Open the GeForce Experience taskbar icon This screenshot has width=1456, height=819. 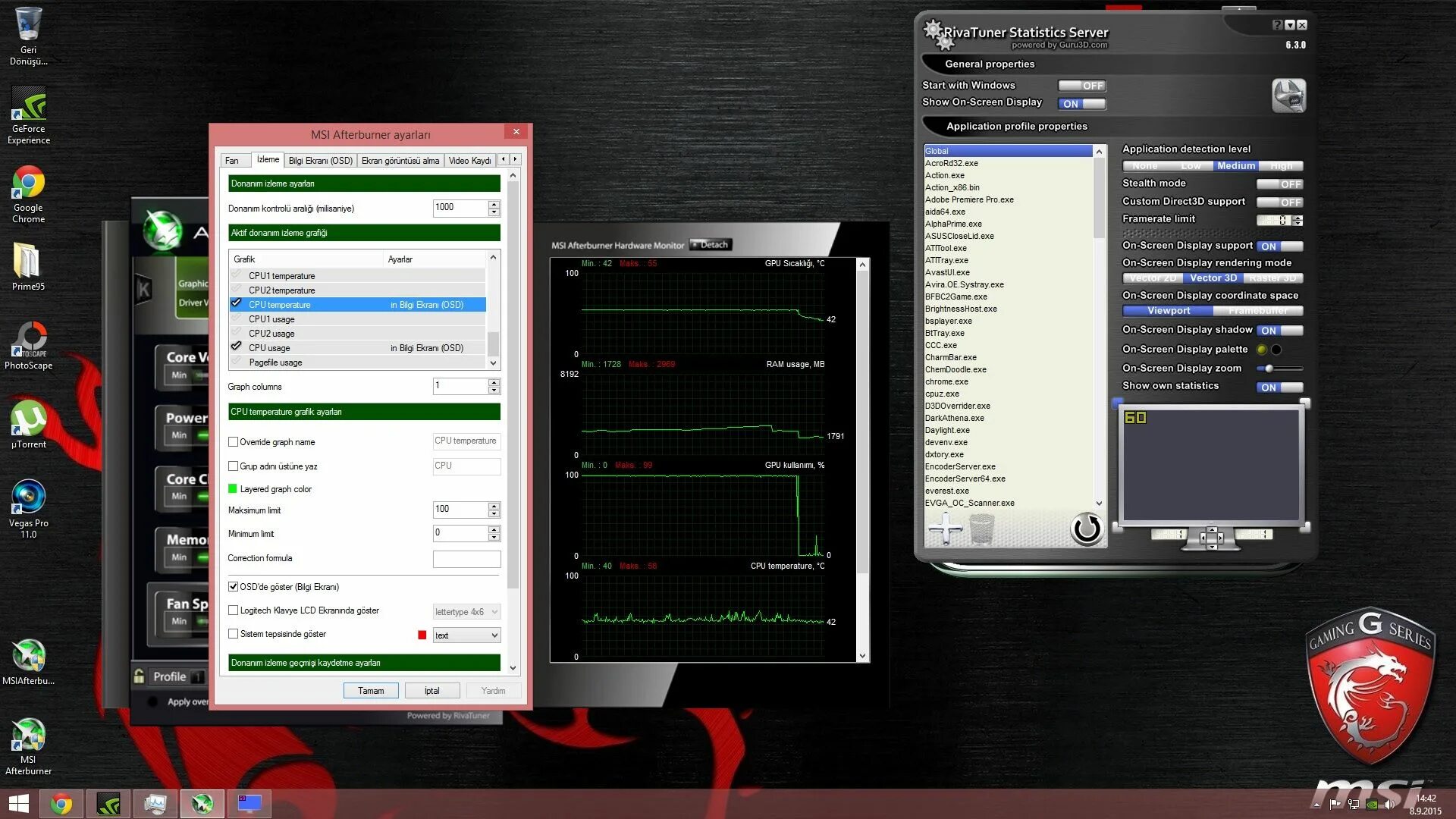pos(108,804)
